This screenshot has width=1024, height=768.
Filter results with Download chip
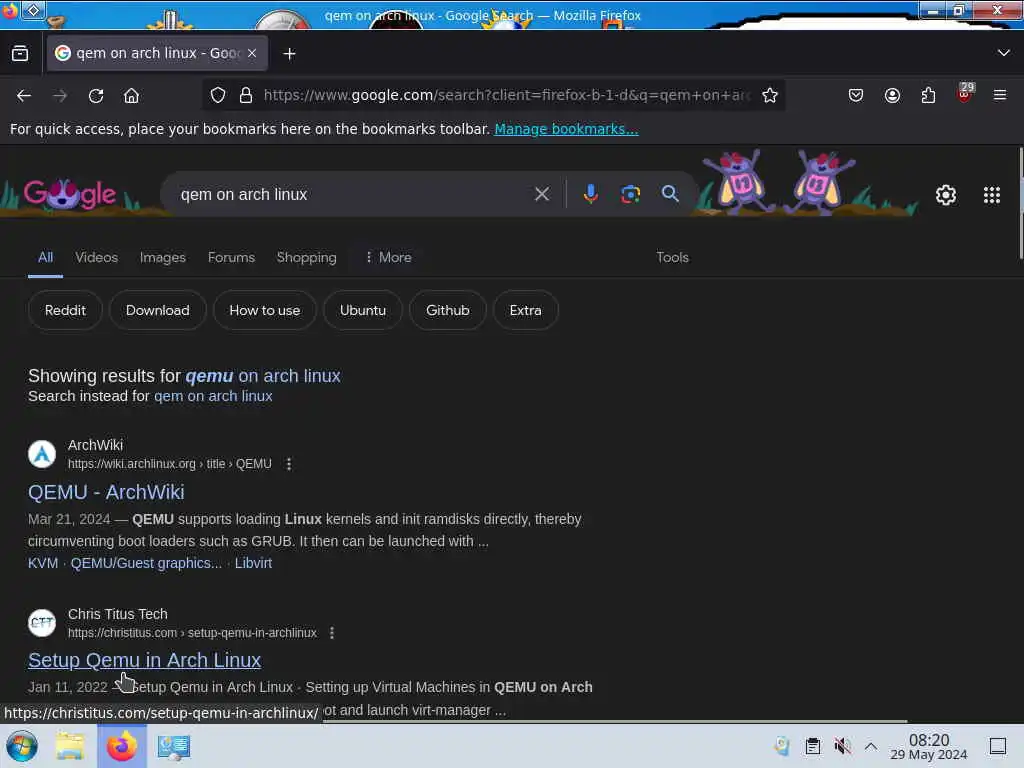point(157,310)
